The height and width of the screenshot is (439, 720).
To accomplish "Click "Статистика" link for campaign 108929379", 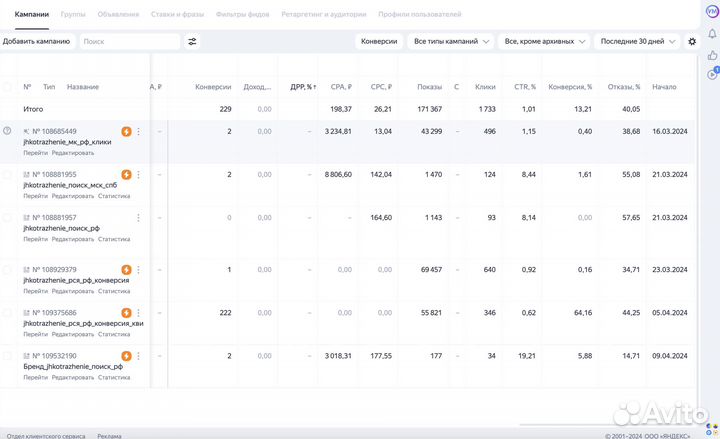I will coord(114,293).
